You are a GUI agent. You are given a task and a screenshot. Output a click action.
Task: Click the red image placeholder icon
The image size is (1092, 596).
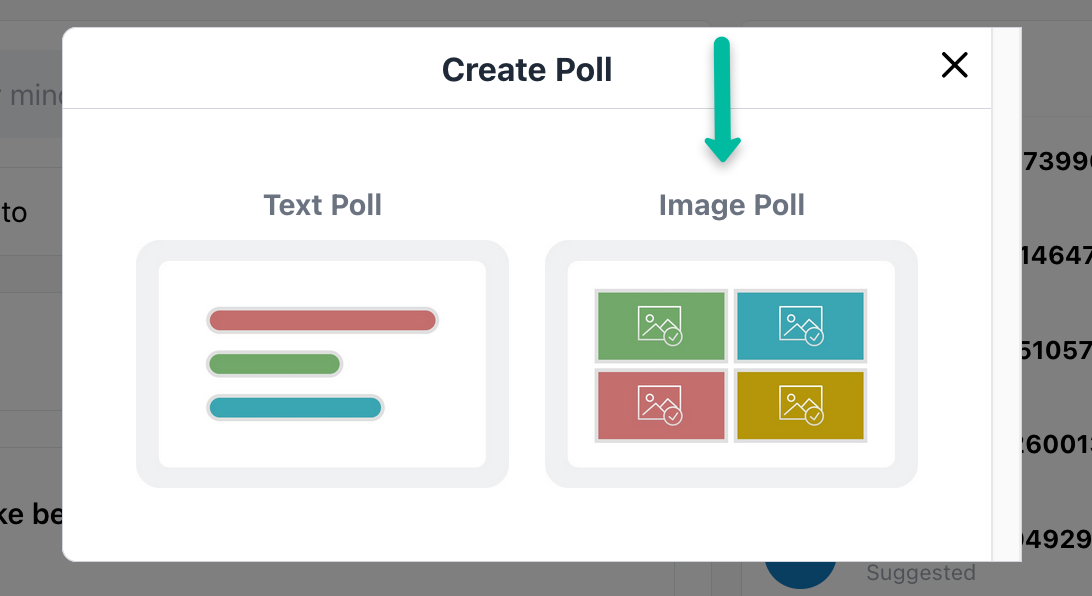[x=660, y=405]
